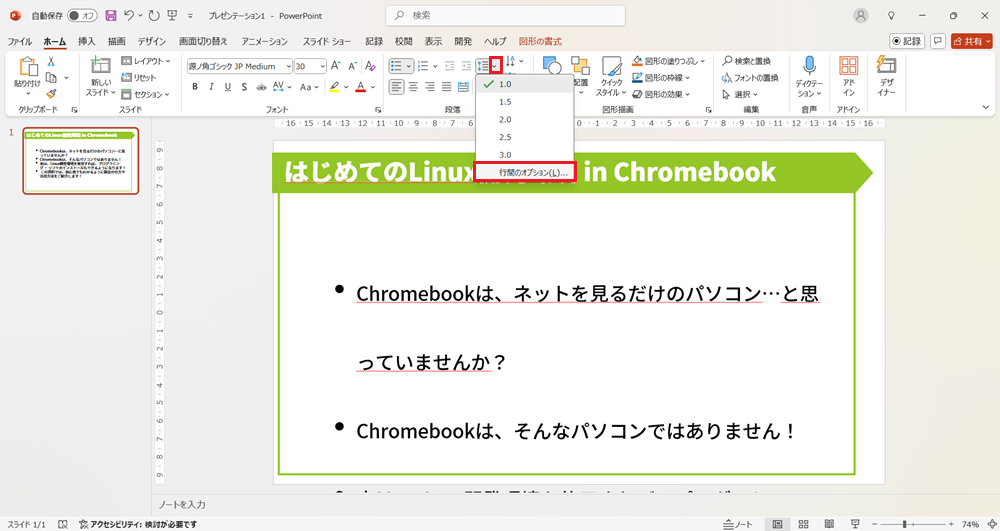
Task: Toggle the Notes (ノート) pane in status bar
Action: click(738, 524)
